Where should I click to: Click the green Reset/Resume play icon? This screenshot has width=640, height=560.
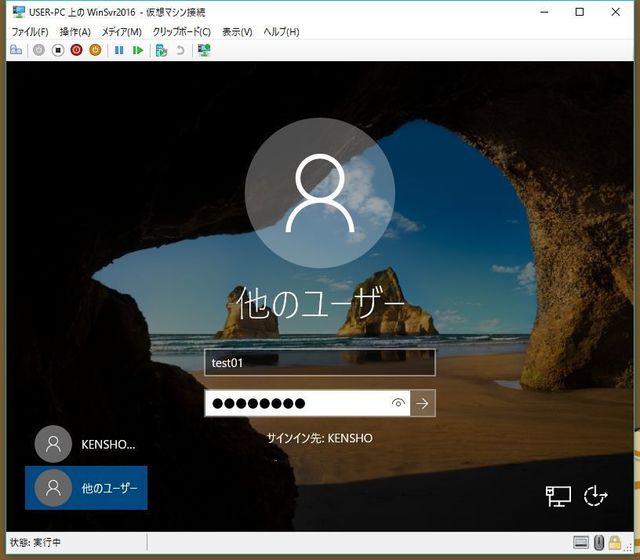138,49
